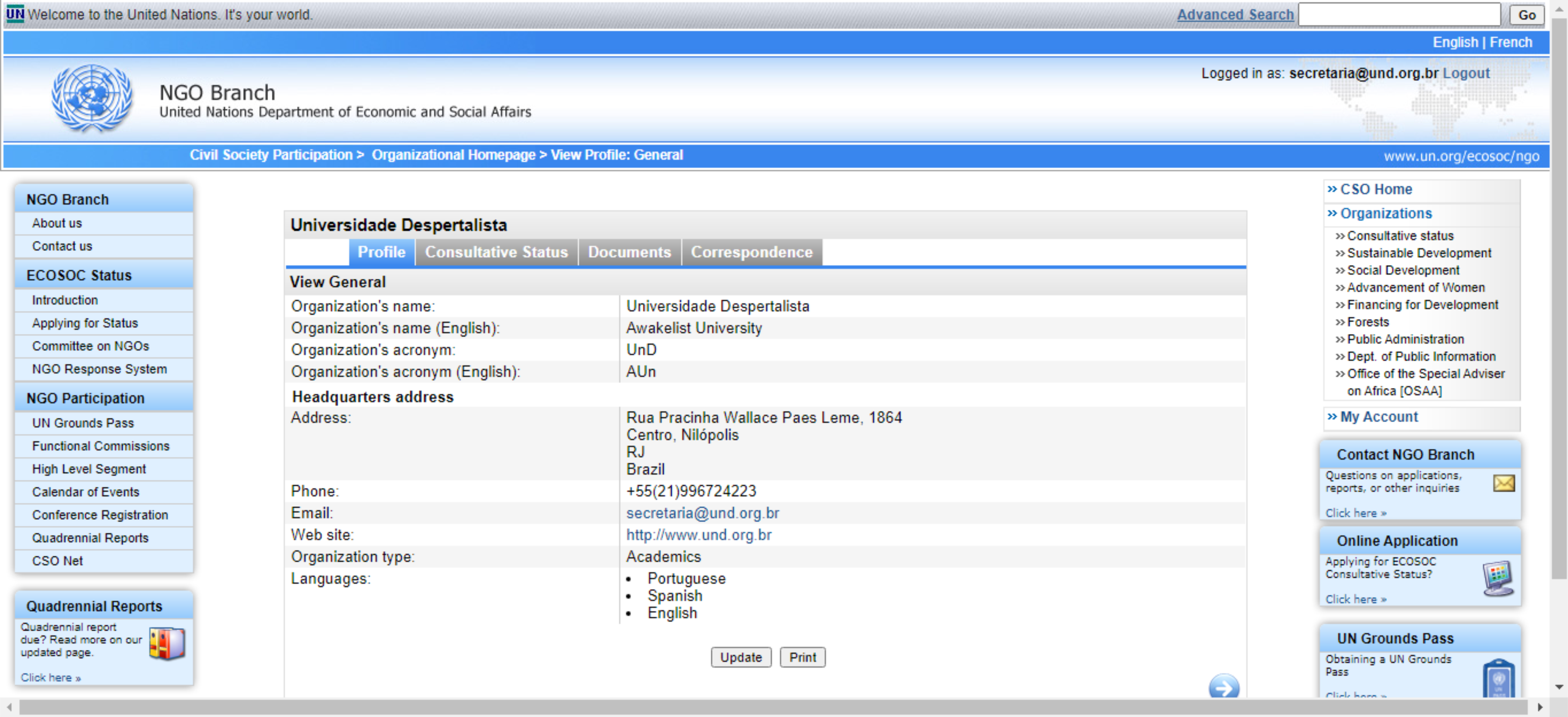Click the horizontal scrollbar thumb
Screen dimensions: 1568x717
click(x=773, y=707)
